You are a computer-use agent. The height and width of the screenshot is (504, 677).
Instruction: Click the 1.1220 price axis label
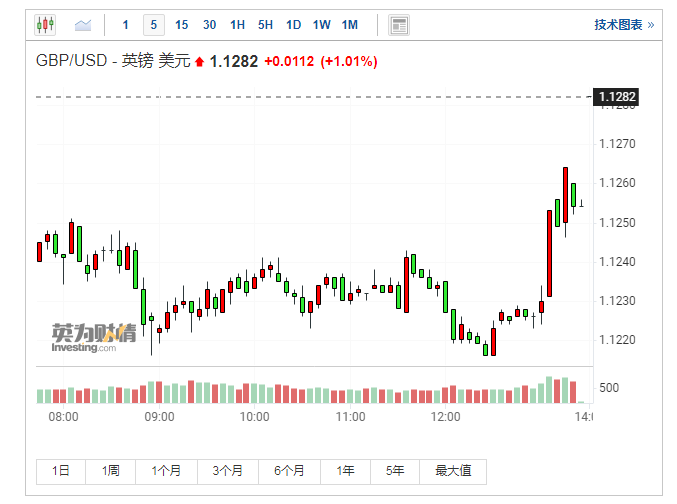pos(617,340)
